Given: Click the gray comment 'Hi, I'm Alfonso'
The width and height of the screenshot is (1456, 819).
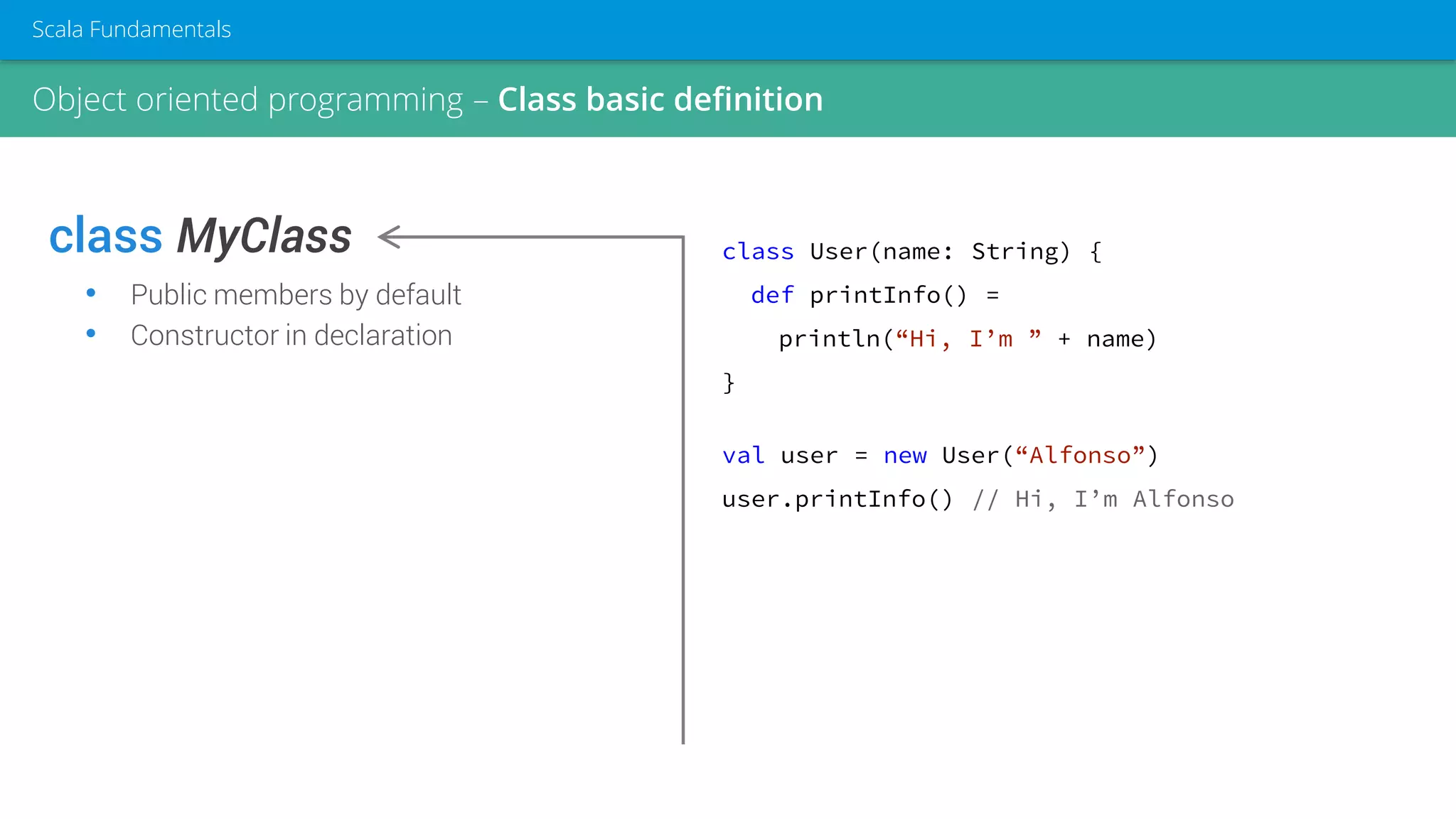Looking at the screenshot, I should (x=1124, y=499).
